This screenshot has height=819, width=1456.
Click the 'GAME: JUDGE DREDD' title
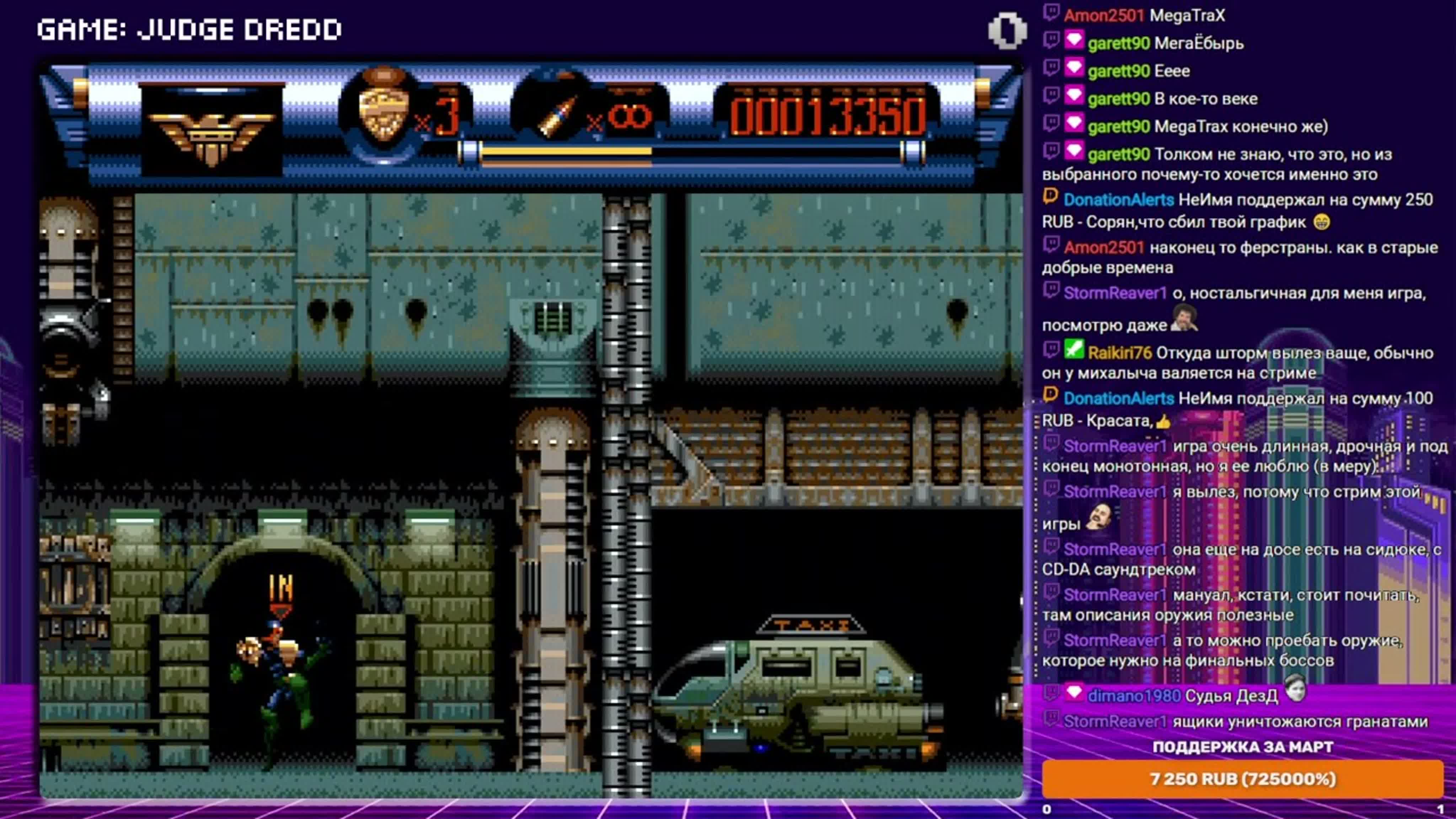click(189, 30)
